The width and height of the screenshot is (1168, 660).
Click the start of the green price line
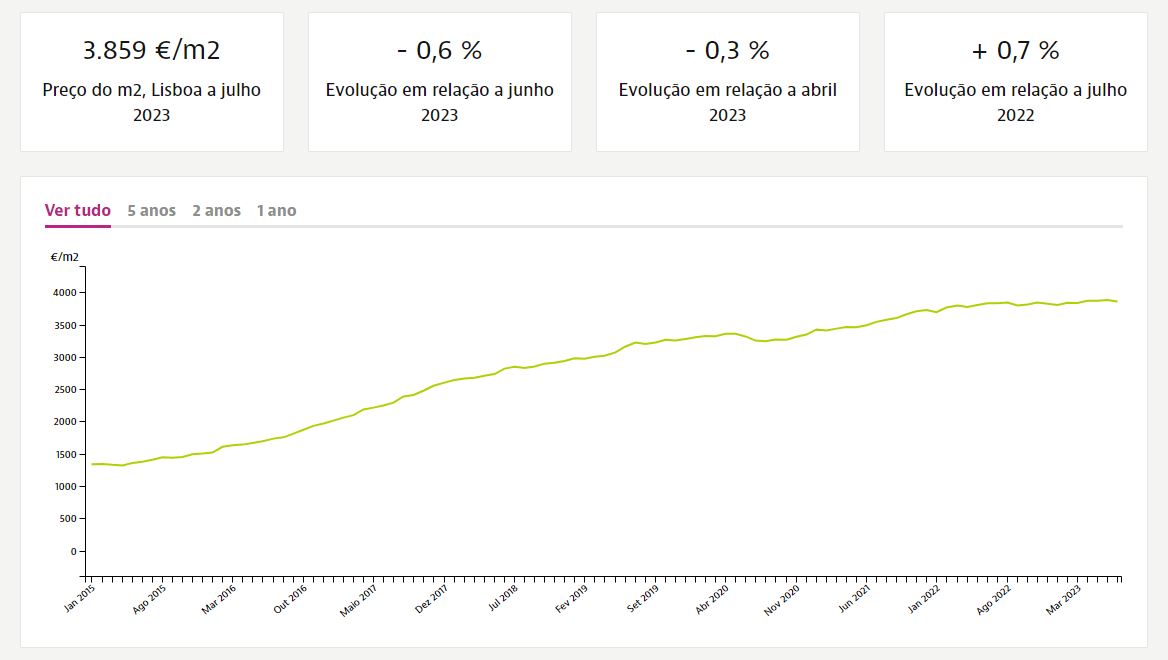[92, 464]
